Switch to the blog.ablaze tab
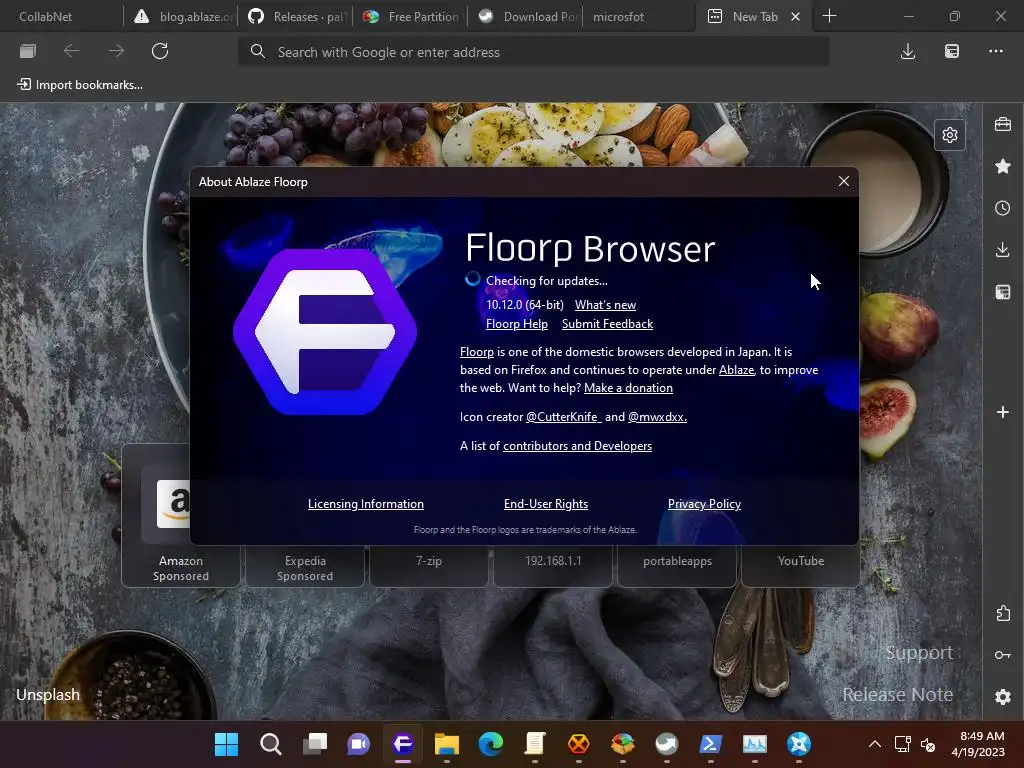The height and width of the screenshot is (768, 1024). (182, 16)
